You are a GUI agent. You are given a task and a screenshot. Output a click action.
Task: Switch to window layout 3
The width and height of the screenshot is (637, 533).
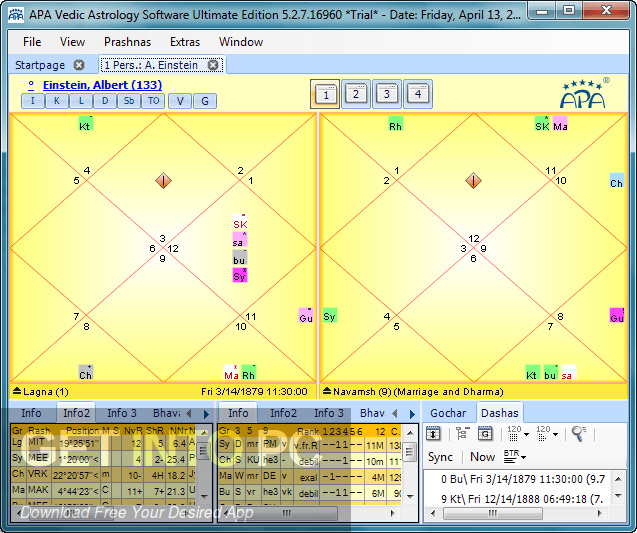pos(387,94)
